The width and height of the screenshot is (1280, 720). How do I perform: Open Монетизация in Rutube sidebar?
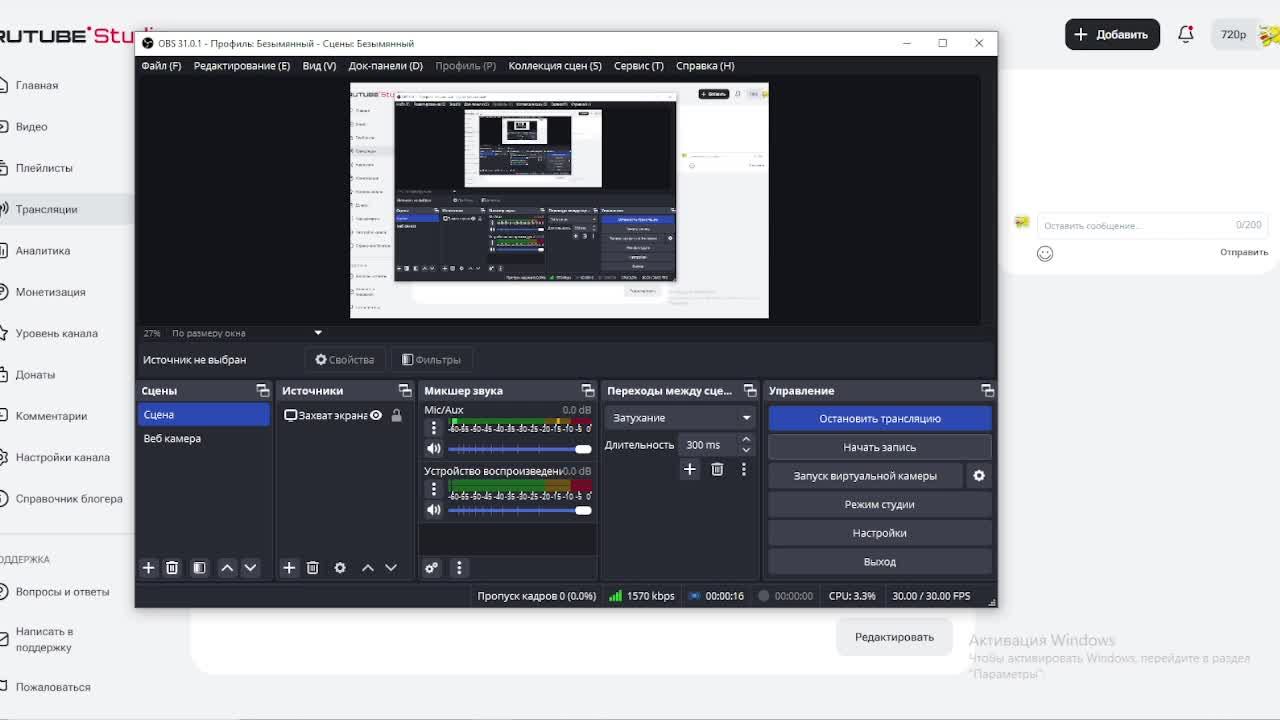click(50, 292)
